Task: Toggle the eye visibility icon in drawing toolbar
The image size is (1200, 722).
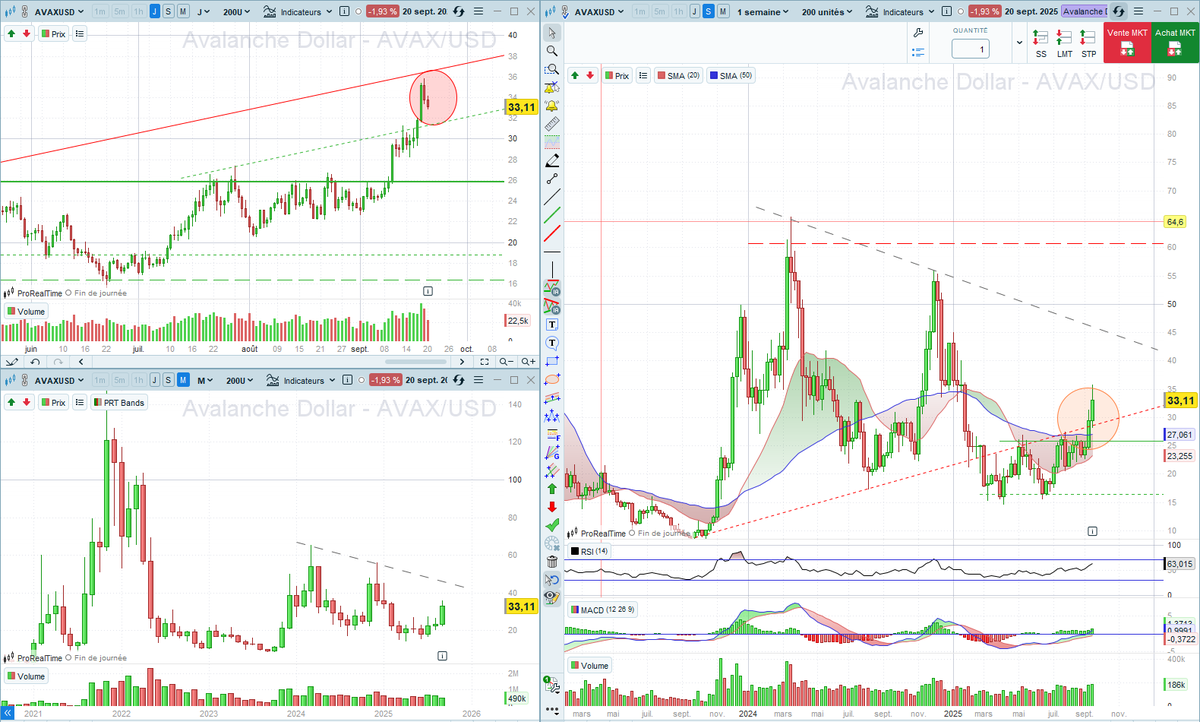Action: [x=552, y=597]
